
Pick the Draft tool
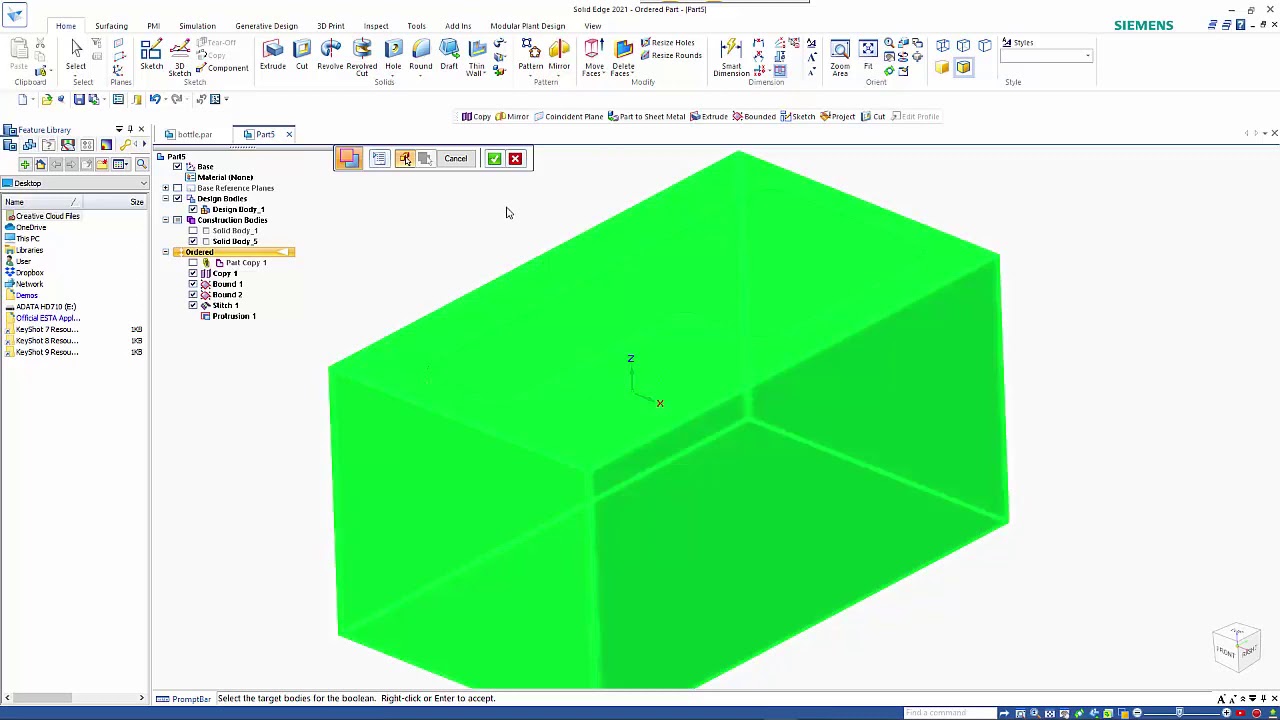(449, 54)
